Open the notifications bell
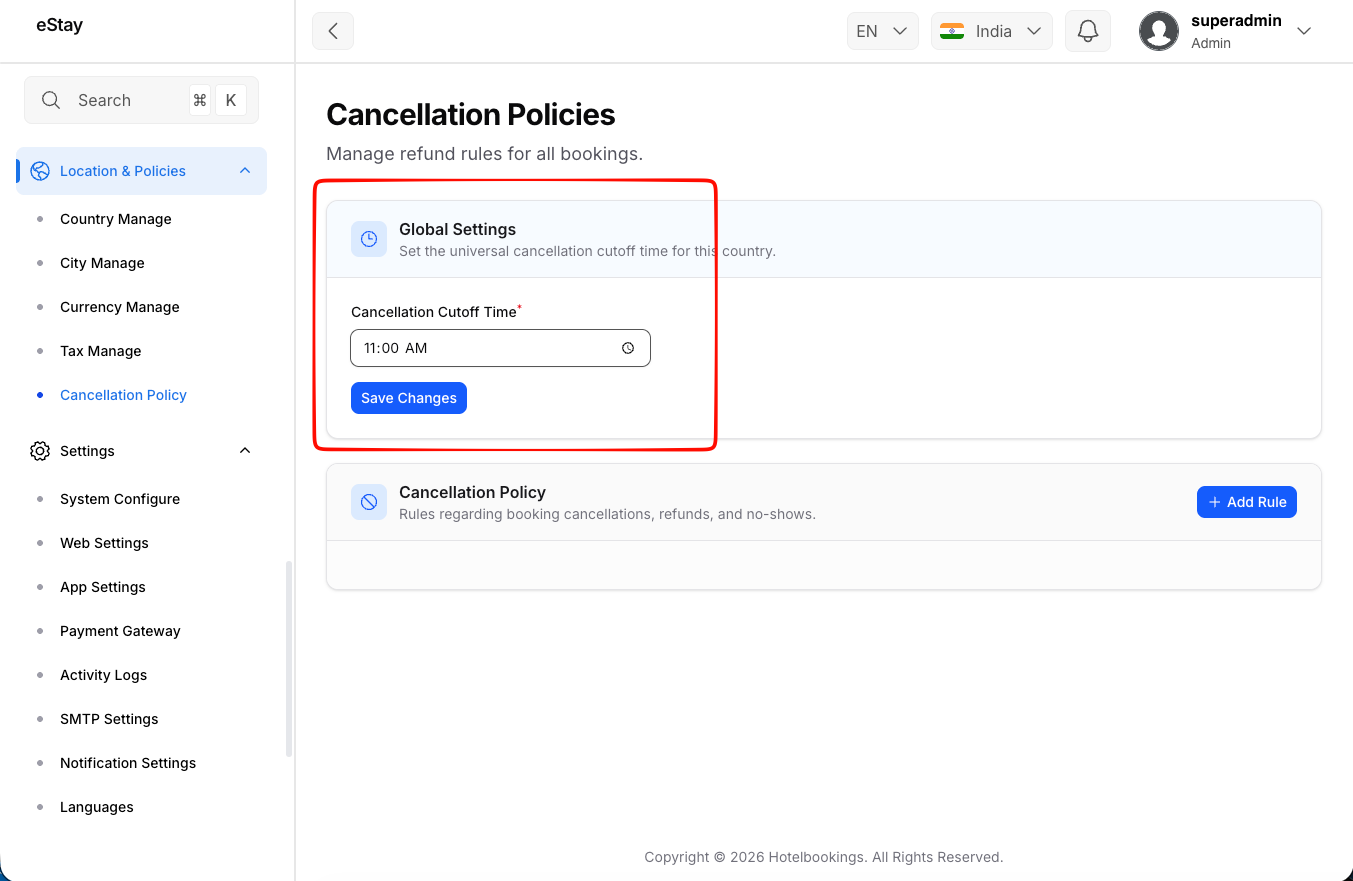The height and width of the screenshot is (881, 1353). click(1088, 31)
